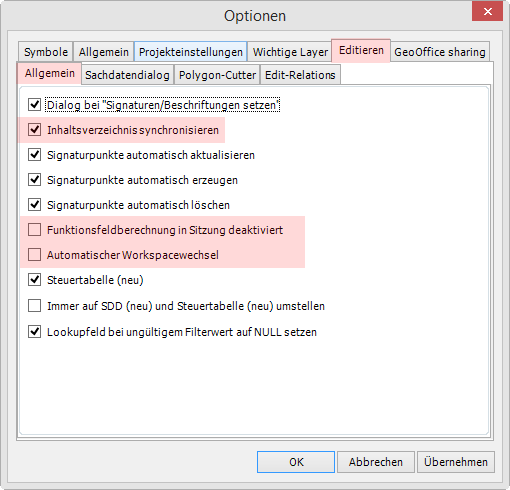Apply changes with Übernehmen button

click(456, 462)
